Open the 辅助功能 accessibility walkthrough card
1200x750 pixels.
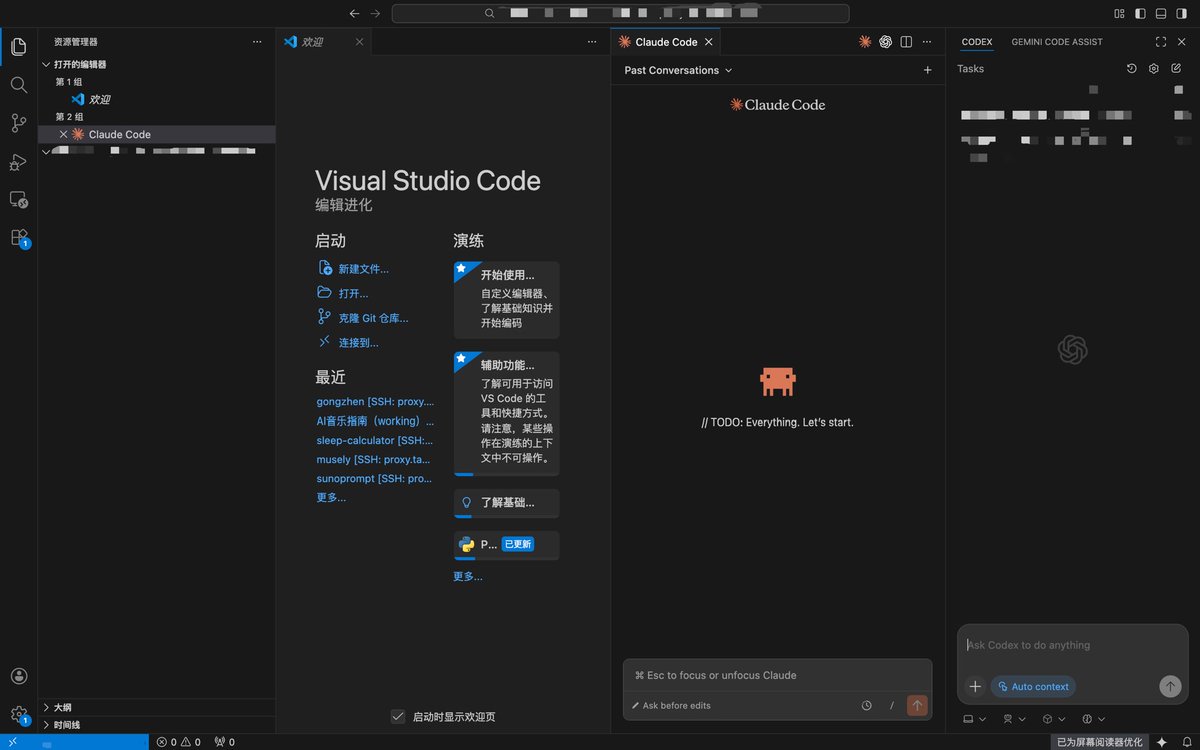(x=506, y=414)
